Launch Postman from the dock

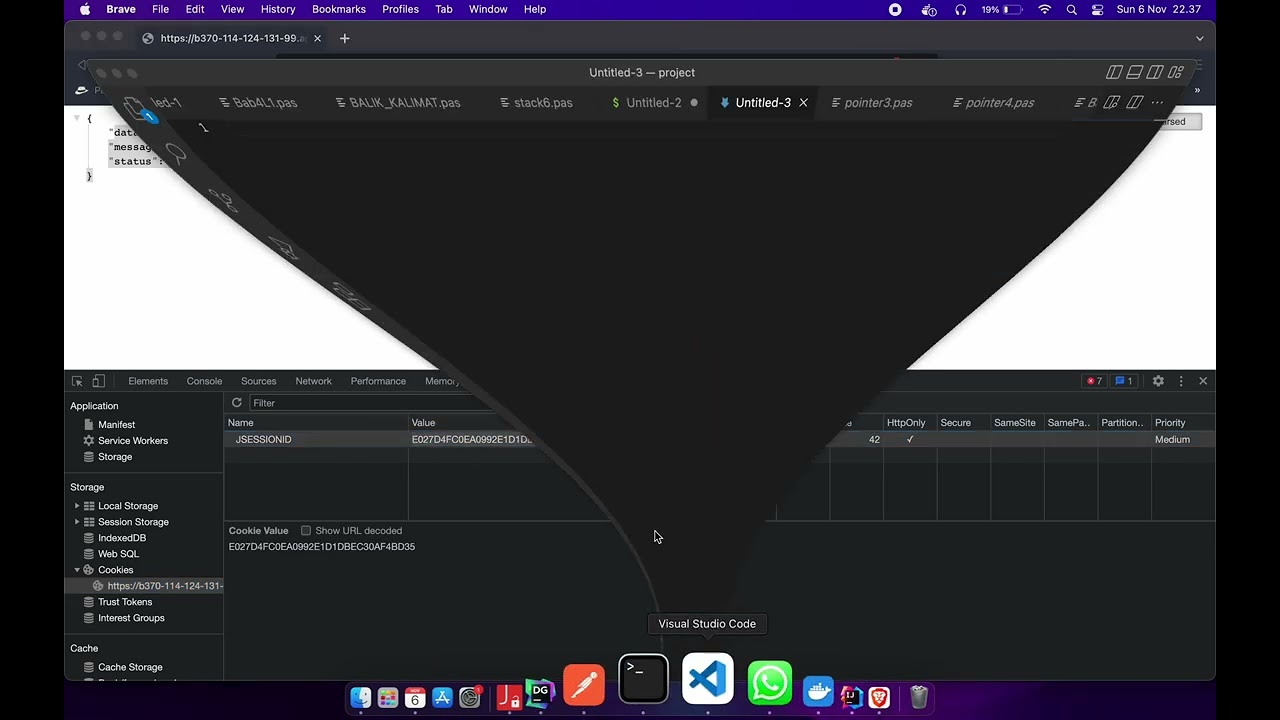point(584,685)
